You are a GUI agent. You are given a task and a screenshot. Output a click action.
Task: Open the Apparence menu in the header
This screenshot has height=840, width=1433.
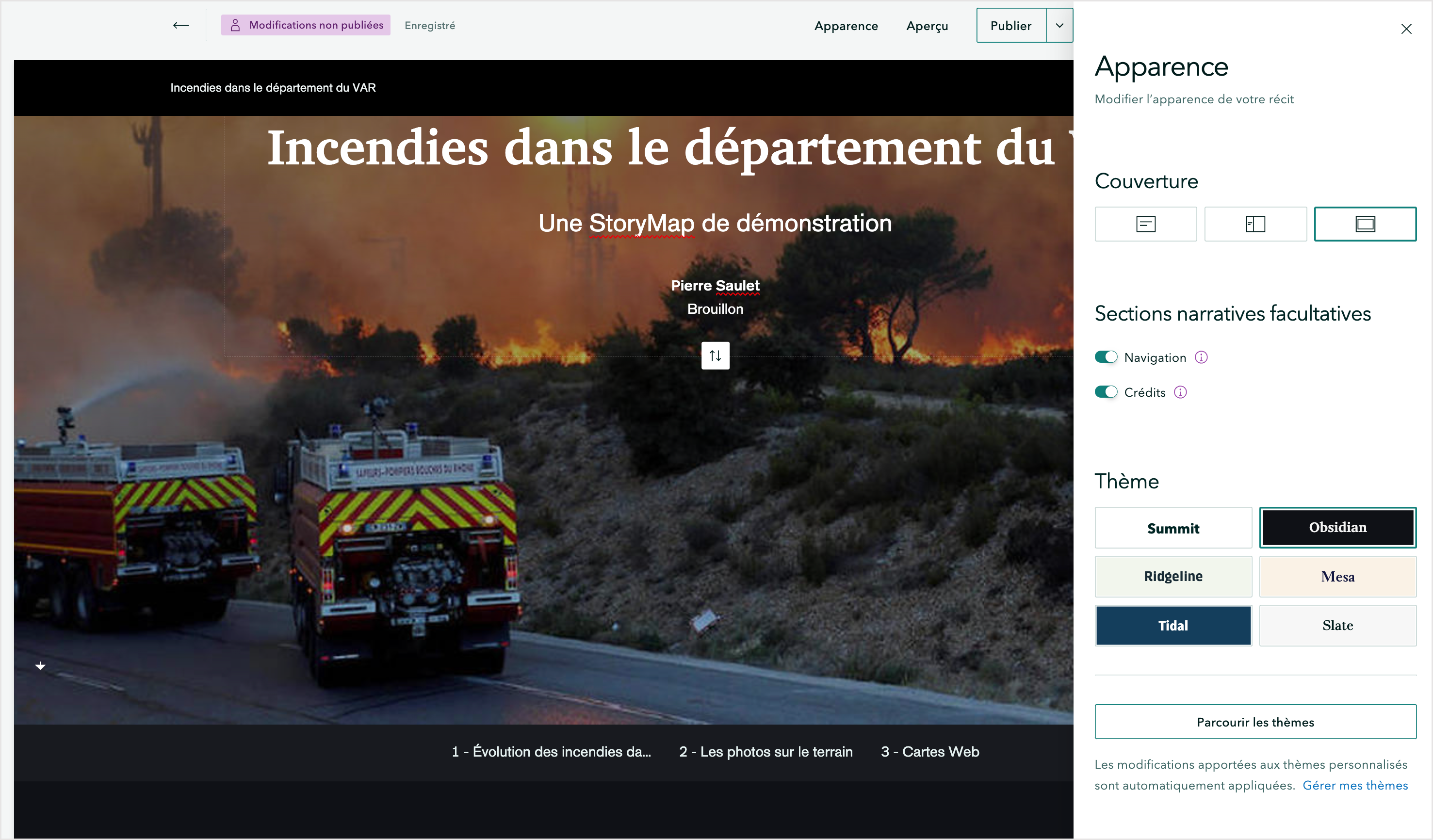point(846,26)
